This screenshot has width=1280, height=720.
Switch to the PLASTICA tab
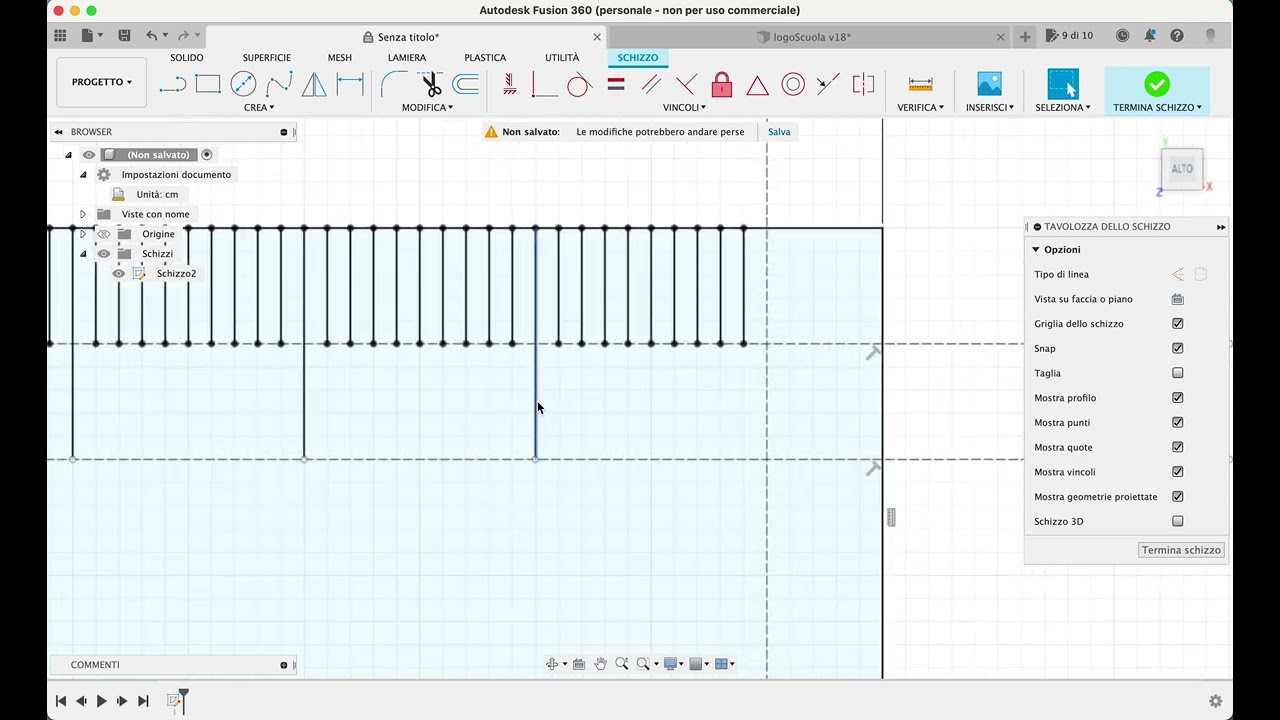click(x=485, y=58)
